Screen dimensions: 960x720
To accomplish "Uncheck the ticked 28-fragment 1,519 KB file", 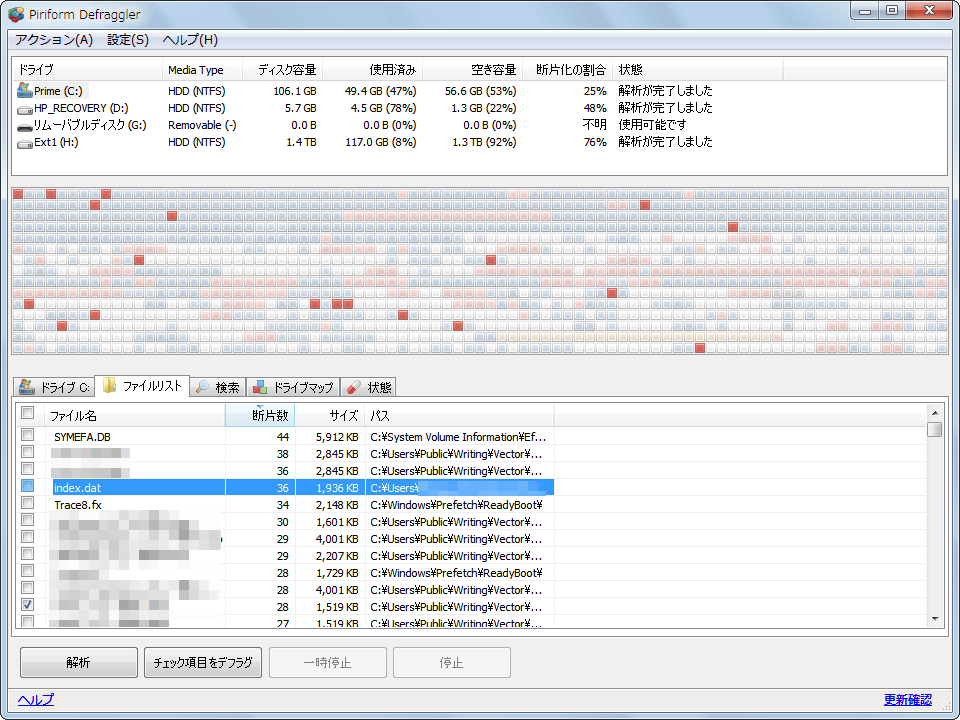I will pos(28,605).
